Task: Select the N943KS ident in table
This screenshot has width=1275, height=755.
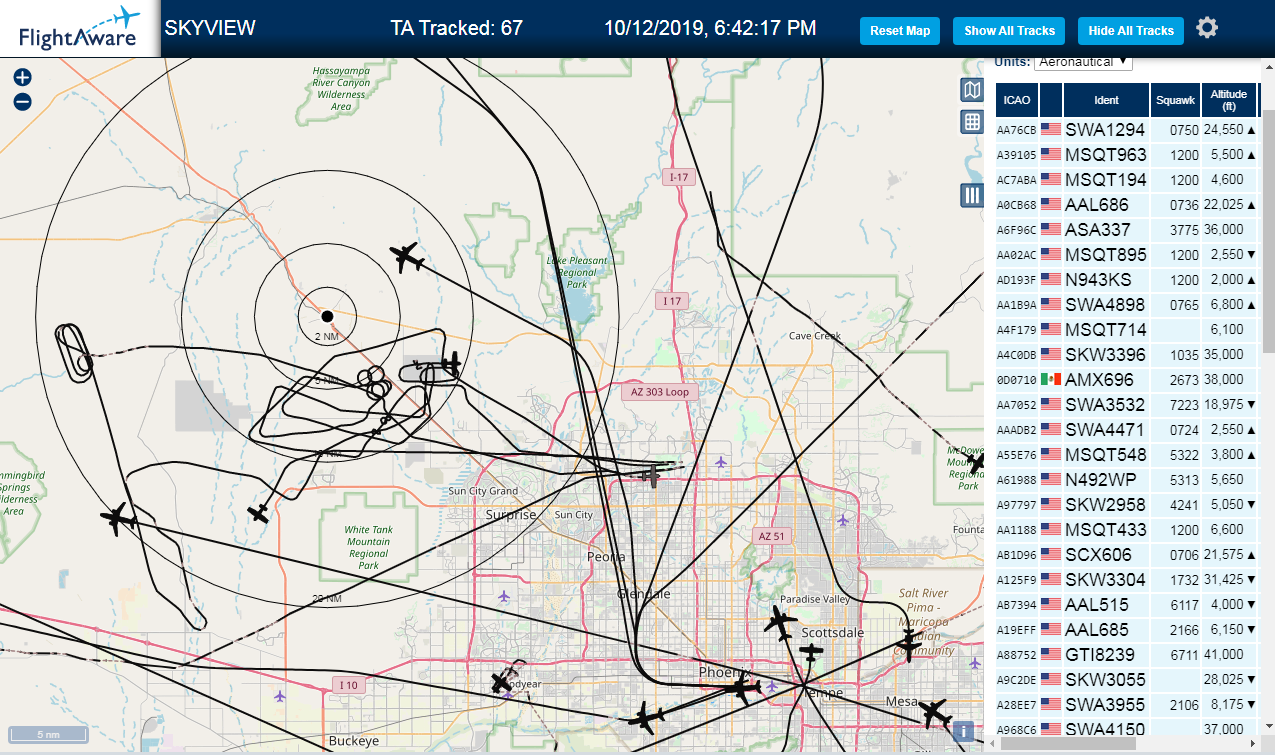Action: [1099, 280]
